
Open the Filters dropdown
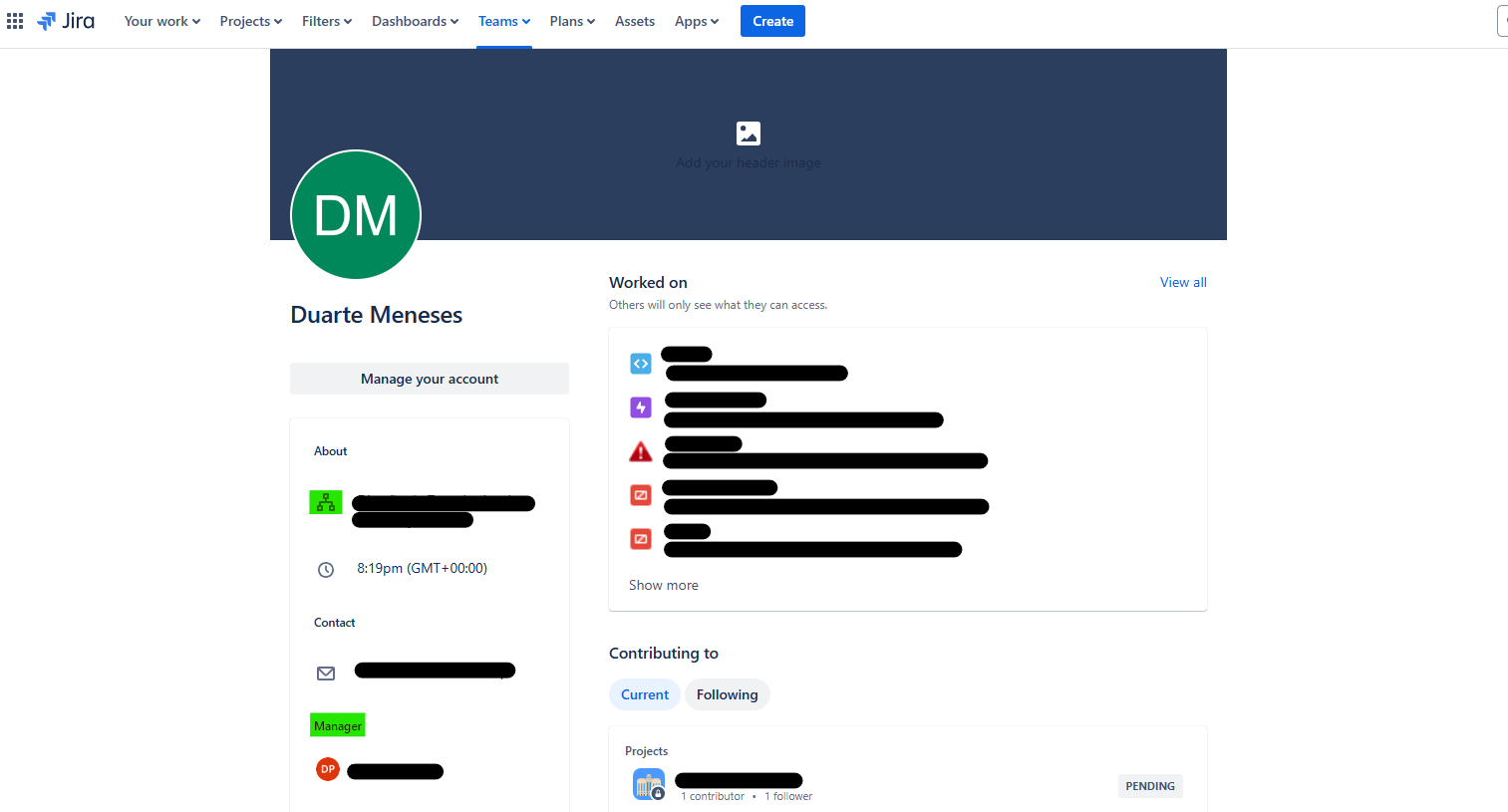327,21
